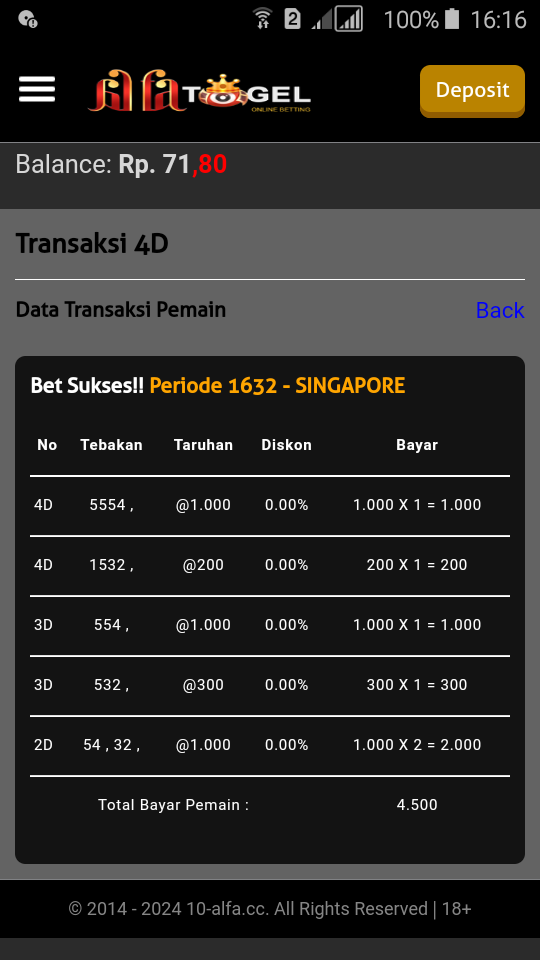Tap the battery status icon

pyautogui.click(x=452, y=19)
